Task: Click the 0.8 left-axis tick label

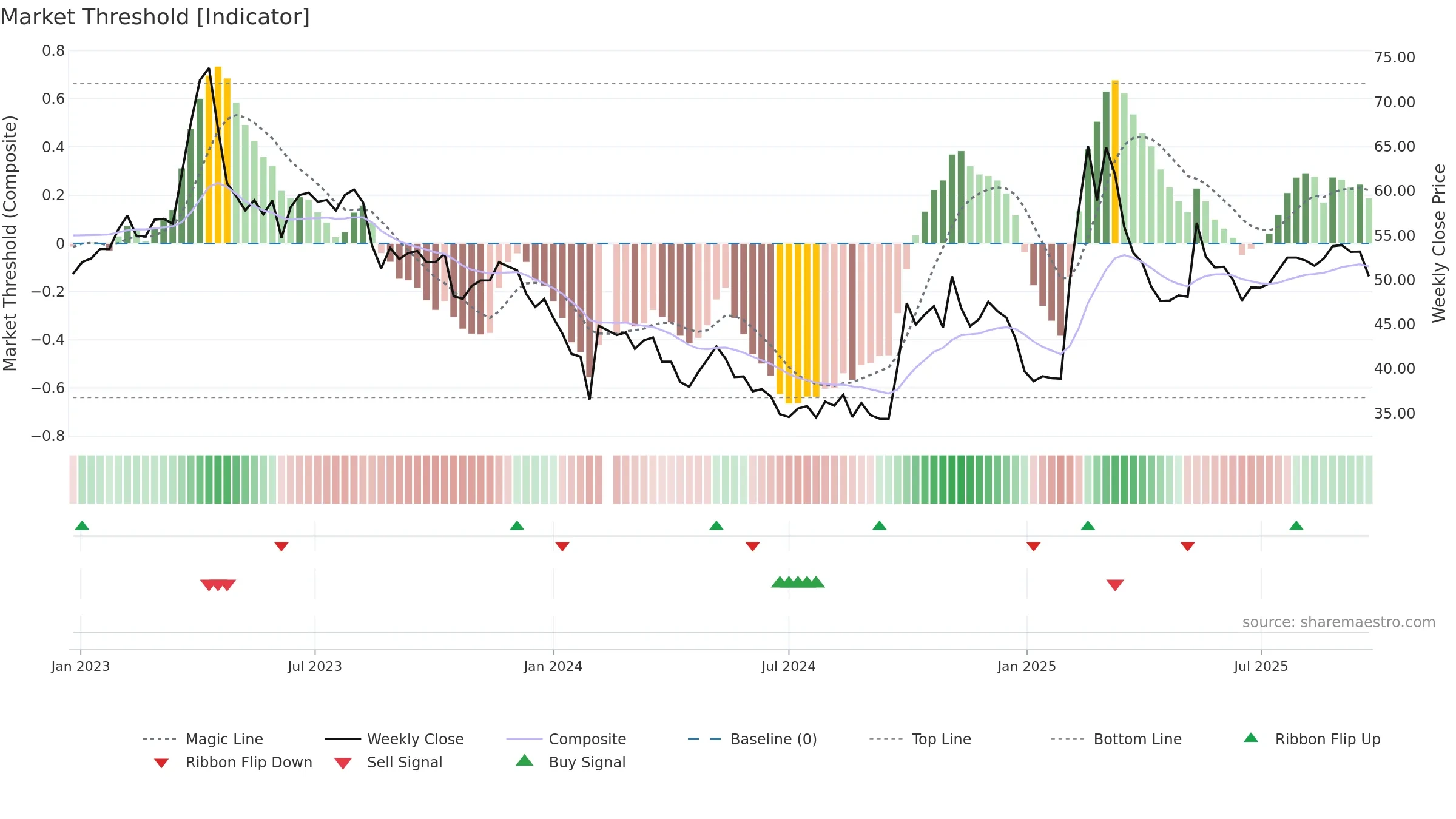Action: click(x=53, y=51)
